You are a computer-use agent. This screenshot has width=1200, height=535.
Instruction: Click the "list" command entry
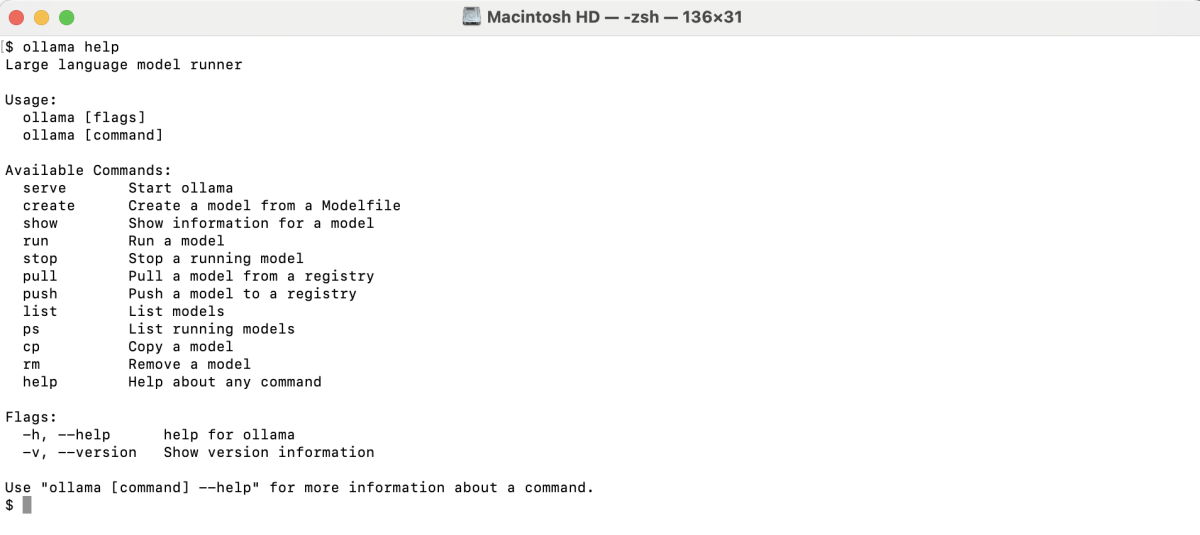point(40,311)
